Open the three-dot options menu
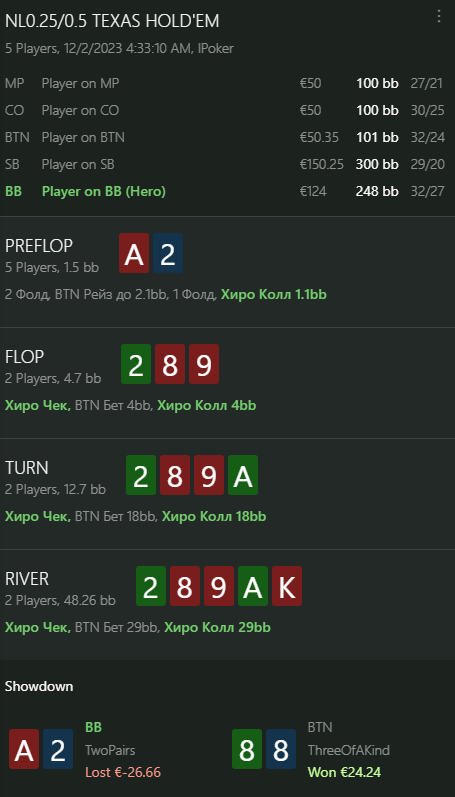 pos(439,16)
